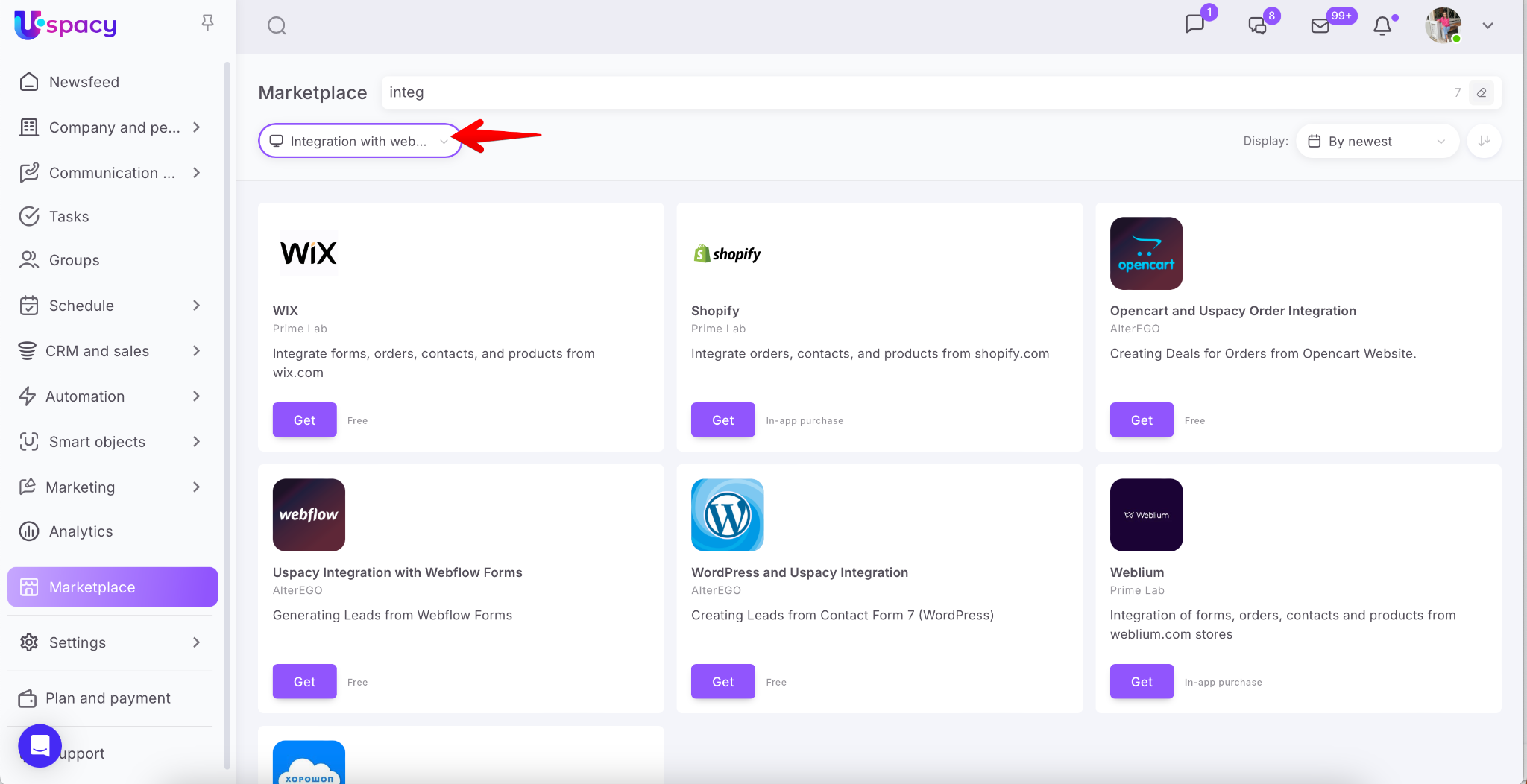Clear the marketplace search with eraser icon
Screen dimensions: 1527x784
click(x=1482, y=93)
